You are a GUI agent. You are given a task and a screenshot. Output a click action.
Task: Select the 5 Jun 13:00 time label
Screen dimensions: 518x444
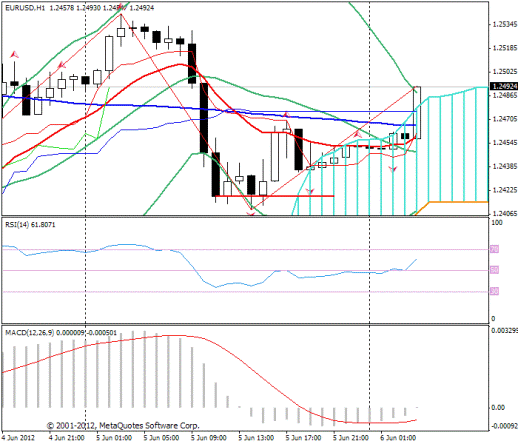pos(256,438)
